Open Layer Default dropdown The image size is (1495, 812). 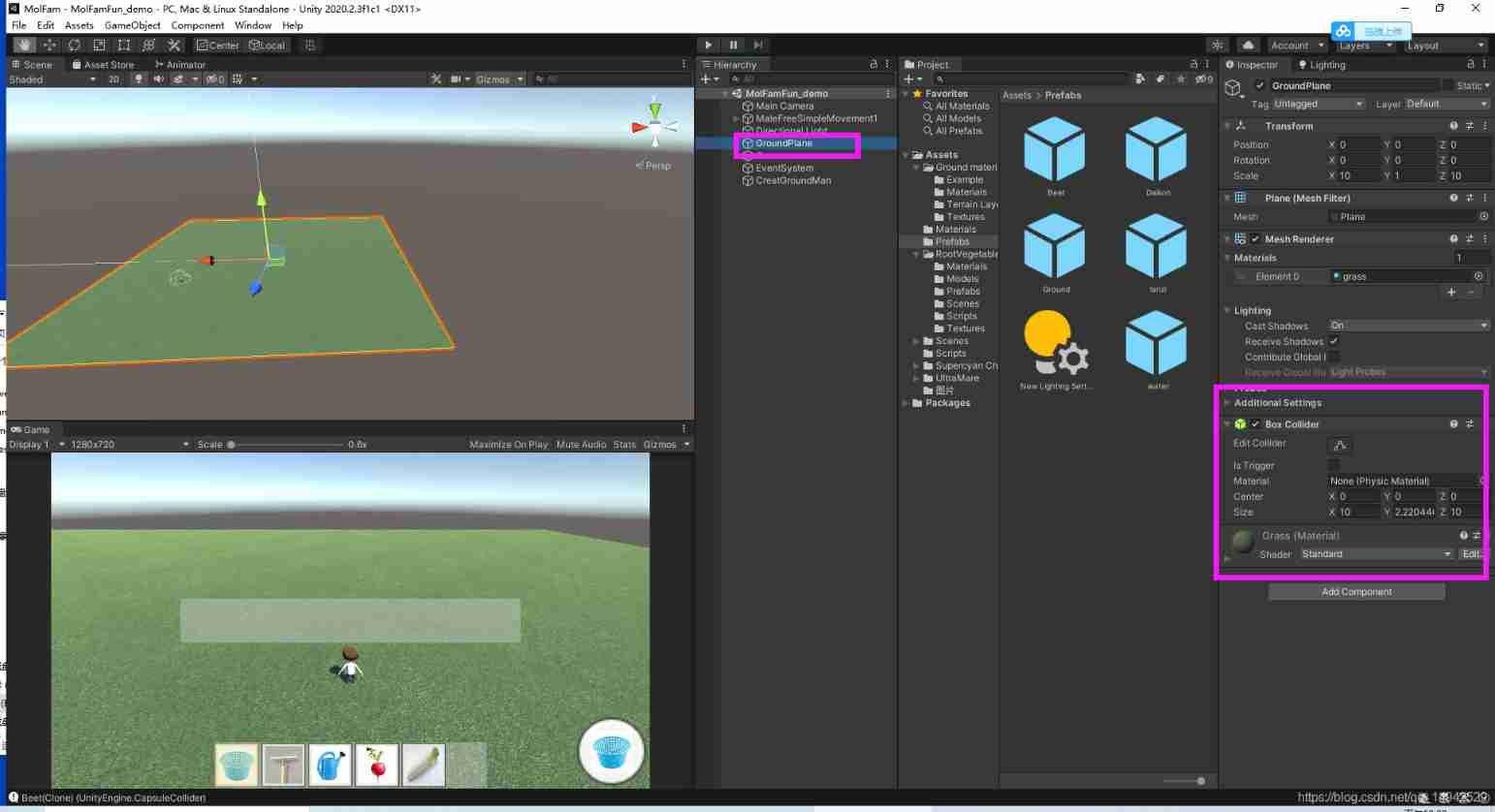(x=1447, y=104)
